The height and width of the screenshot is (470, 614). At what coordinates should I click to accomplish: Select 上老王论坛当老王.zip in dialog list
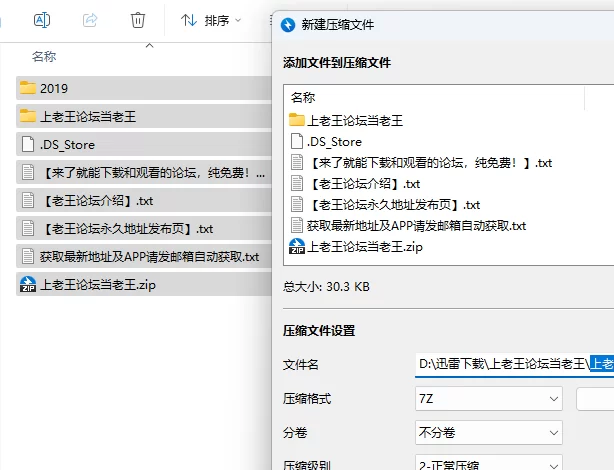tap(356, 247)
